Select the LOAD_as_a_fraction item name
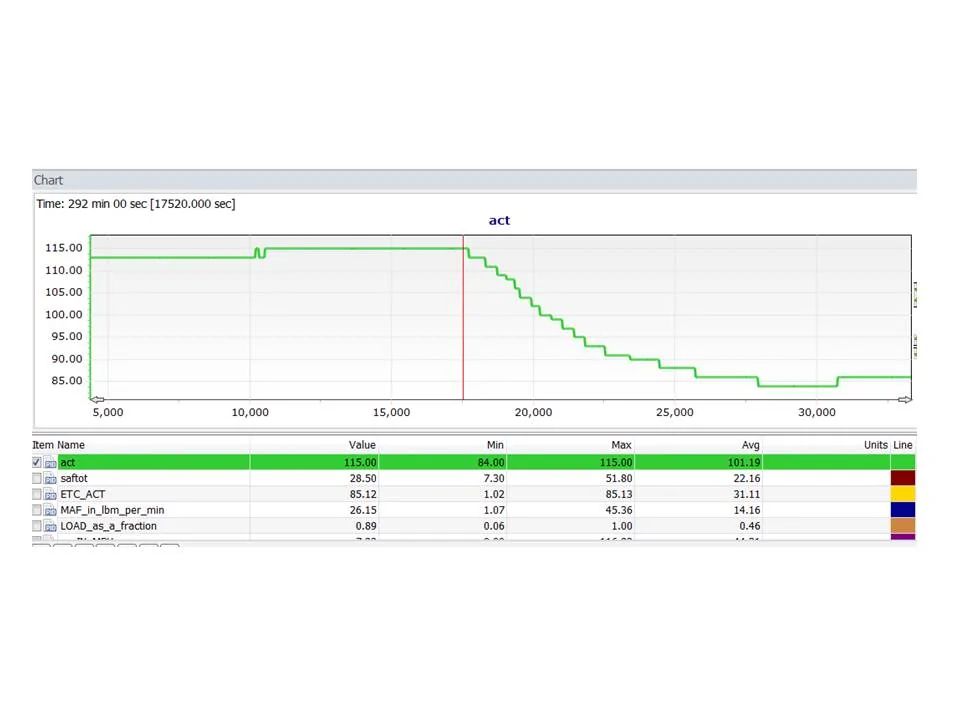Image resolution: width=960 pixels, height=720 pixels. point(108,526)
